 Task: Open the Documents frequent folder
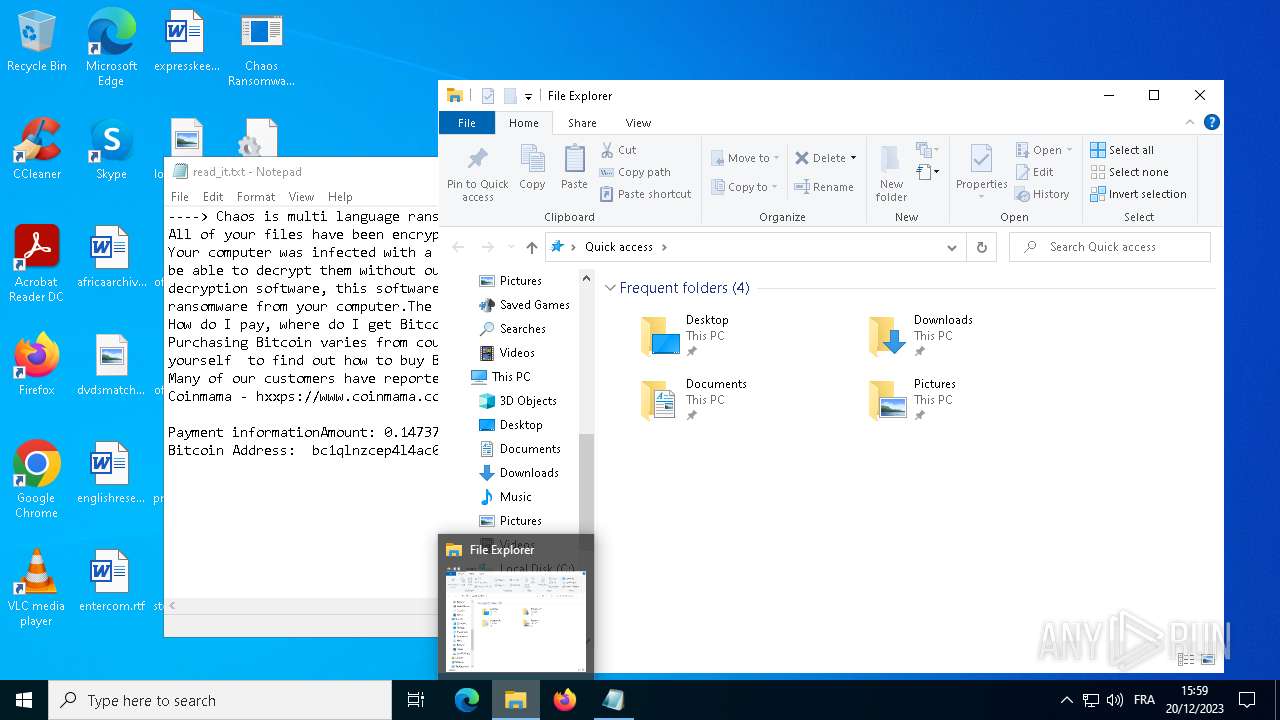point(694,400)
